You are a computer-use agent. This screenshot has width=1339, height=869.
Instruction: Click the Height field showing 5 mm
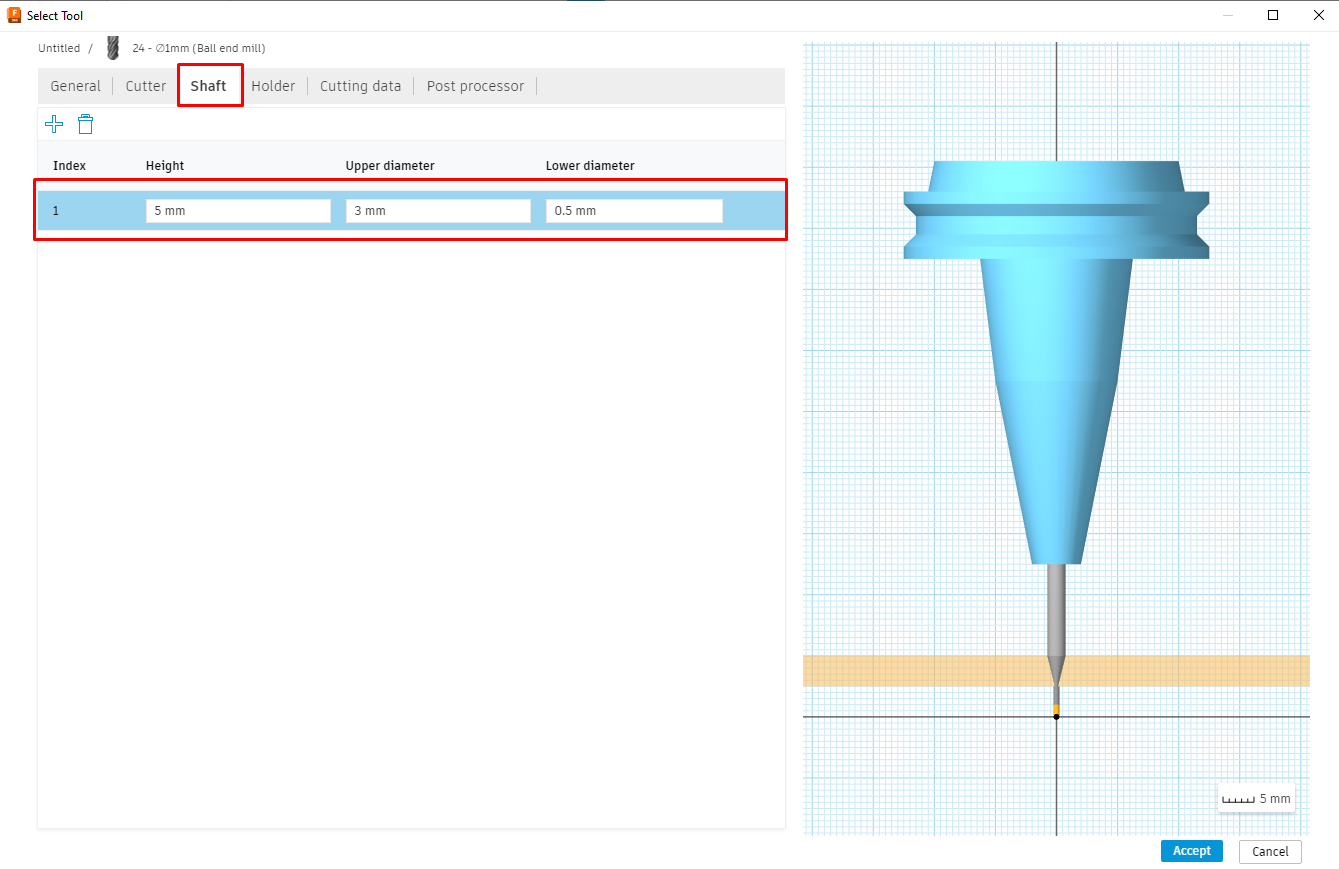pos(238,210)
